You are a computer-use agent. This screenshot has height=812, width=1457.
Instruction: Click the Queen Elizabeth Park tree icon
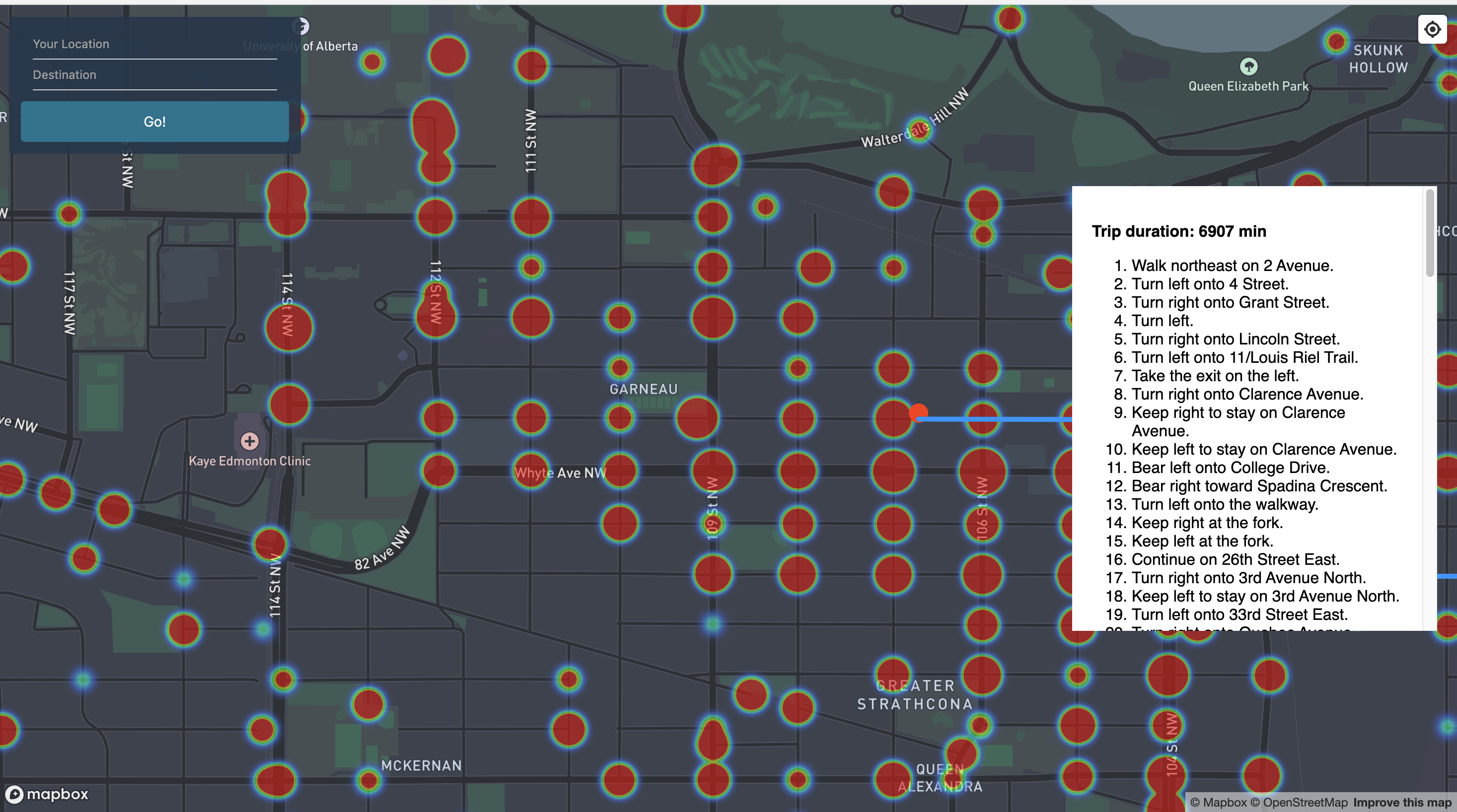click(x=1248, y=67)
